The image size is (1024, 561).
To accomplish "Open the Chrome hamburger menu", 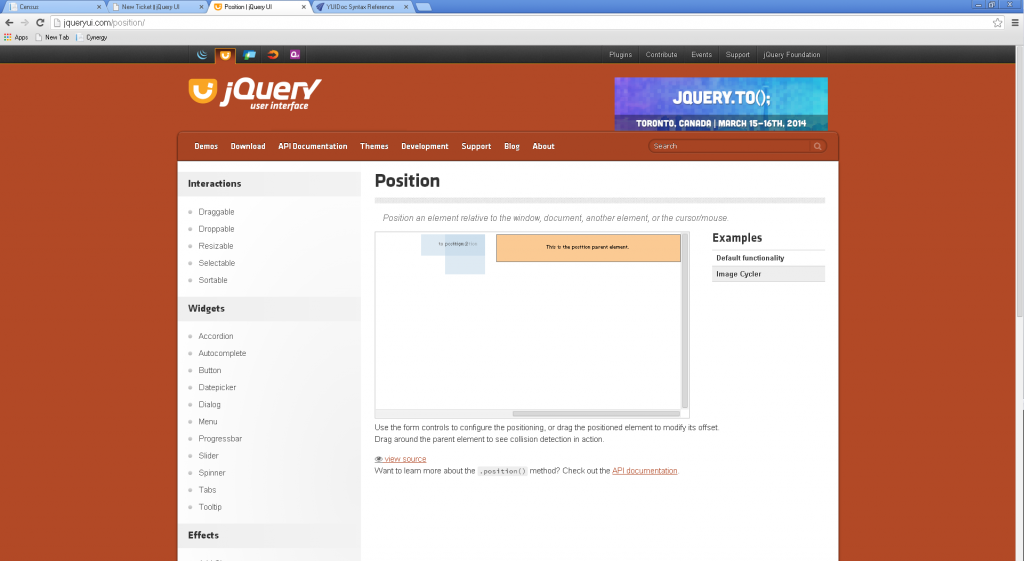I will (1013, 22).
